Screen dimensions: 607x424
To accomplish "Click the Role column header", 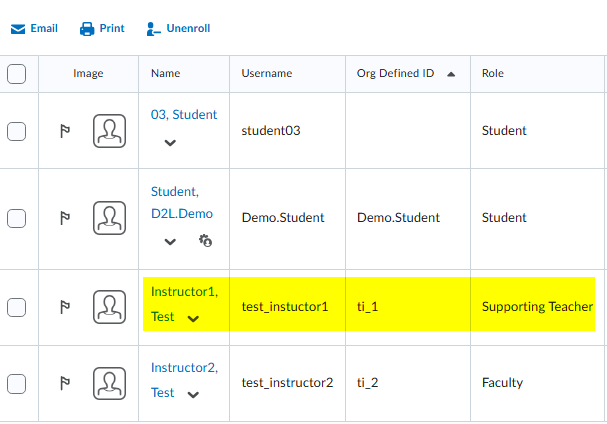I will click(493, 73).
